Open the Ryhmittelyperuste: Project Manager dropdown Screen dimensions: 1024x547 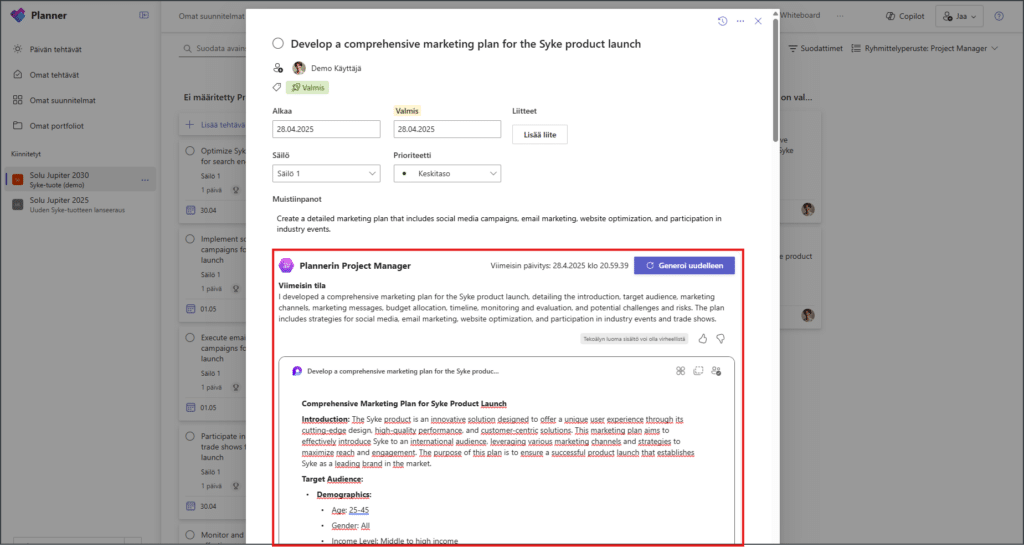[x=925, y=48]
